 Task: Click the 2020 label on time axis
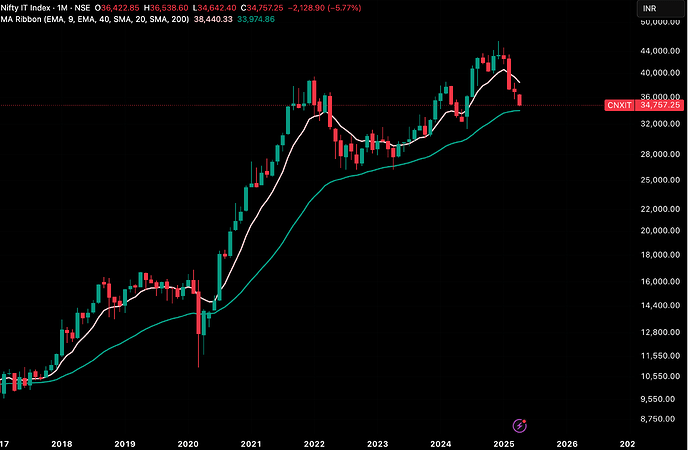tap(188, 444)
